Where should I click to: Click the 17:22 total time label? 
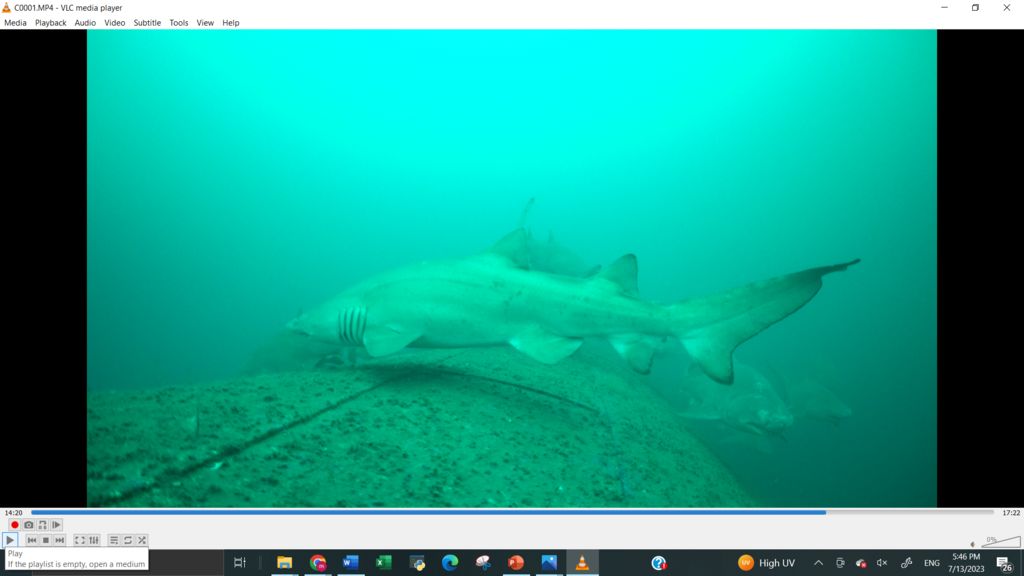(x=1011, y=513)
